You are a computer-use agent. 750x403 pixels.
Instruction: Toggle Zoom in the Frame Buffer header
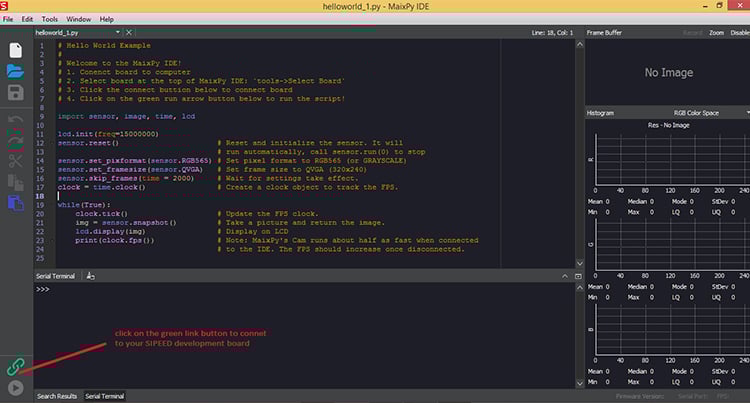tap(716, 32)
